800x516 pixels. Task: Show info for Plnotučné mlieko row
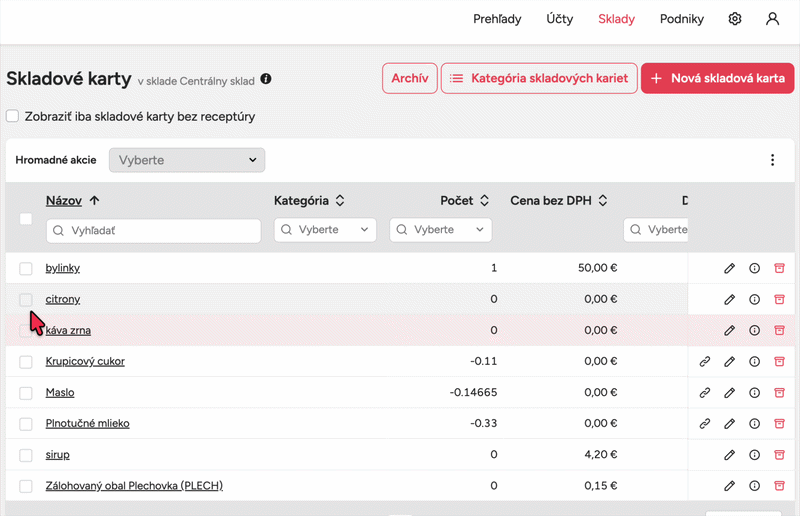(755, 424)
